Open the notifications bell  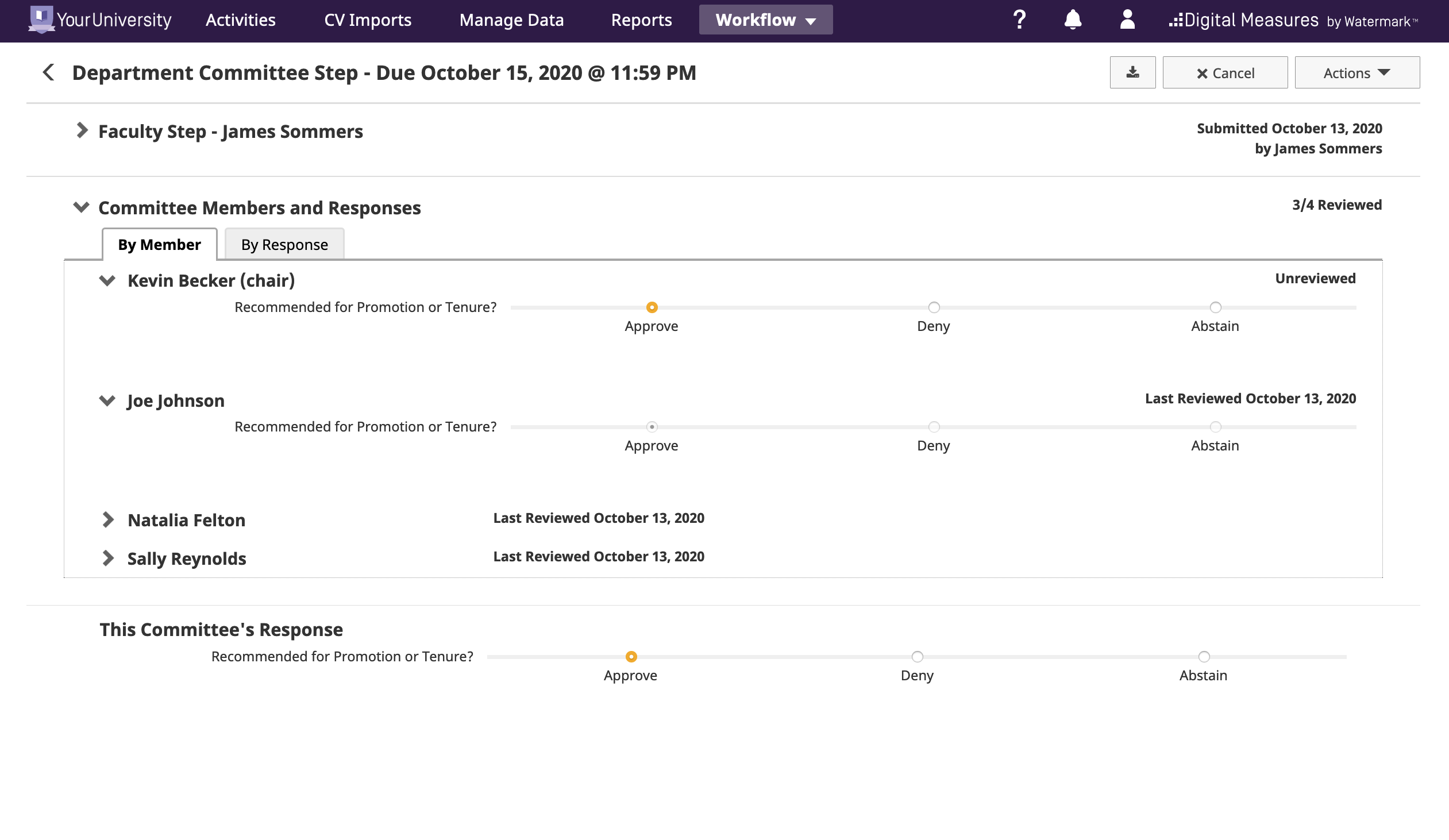pos(1072,20)
